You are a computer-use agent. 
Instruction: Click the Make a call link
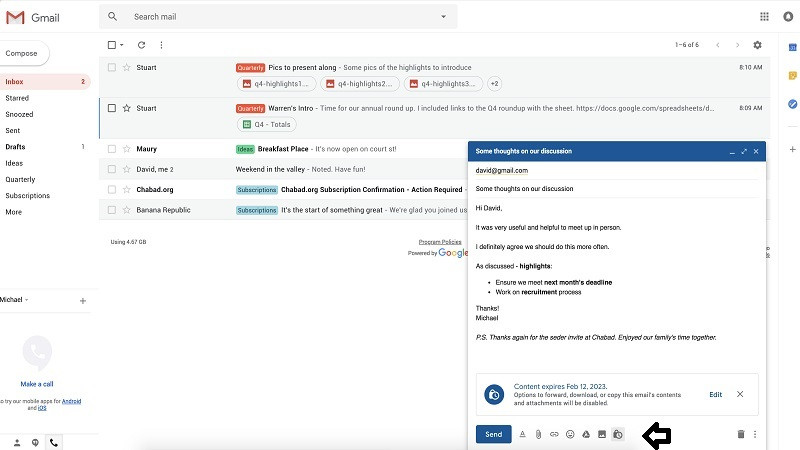(x=37, y=384)
